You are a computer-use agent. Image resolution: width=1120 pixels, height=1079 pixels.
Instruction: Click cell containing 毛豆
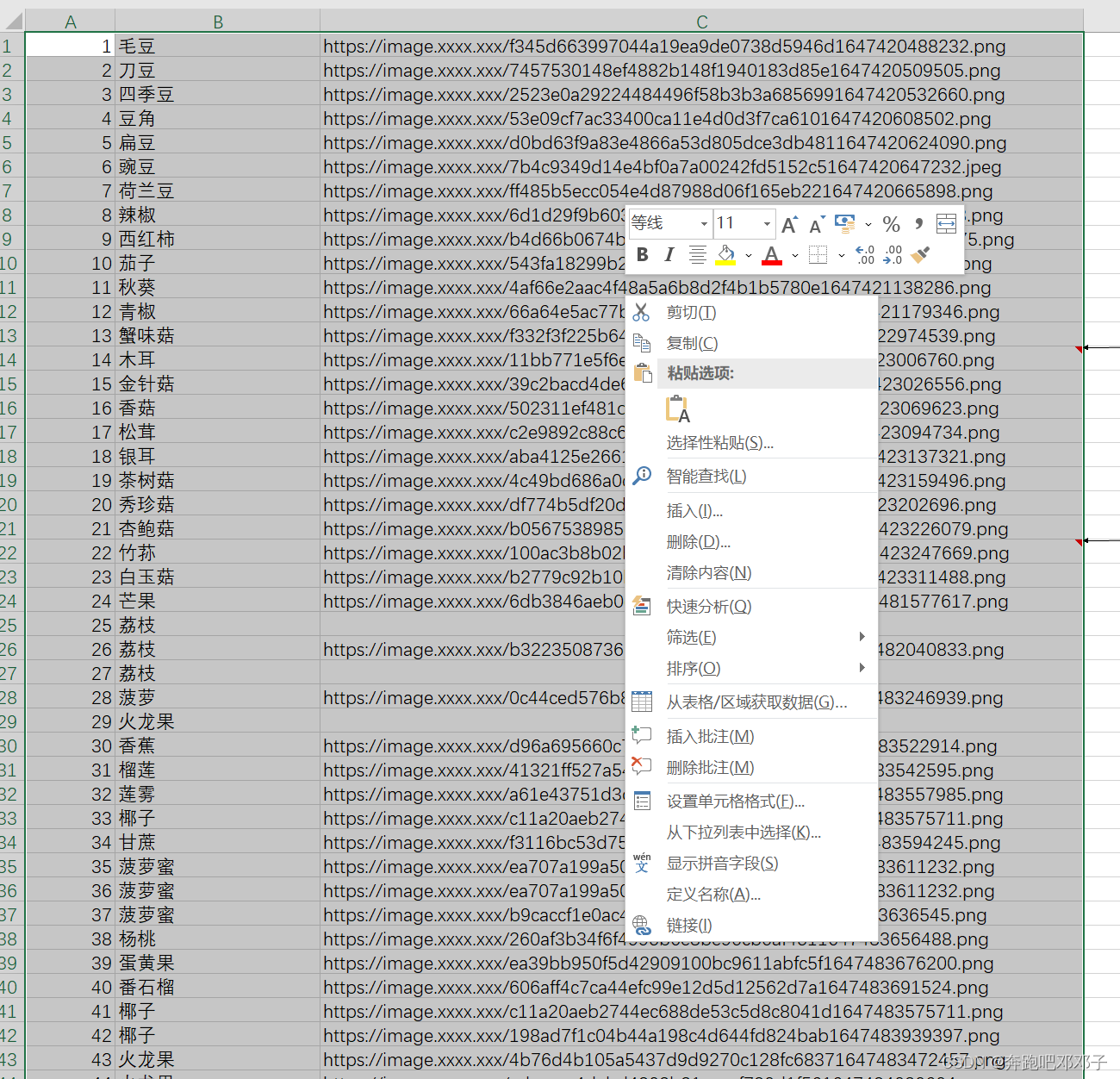coord(218,46)
